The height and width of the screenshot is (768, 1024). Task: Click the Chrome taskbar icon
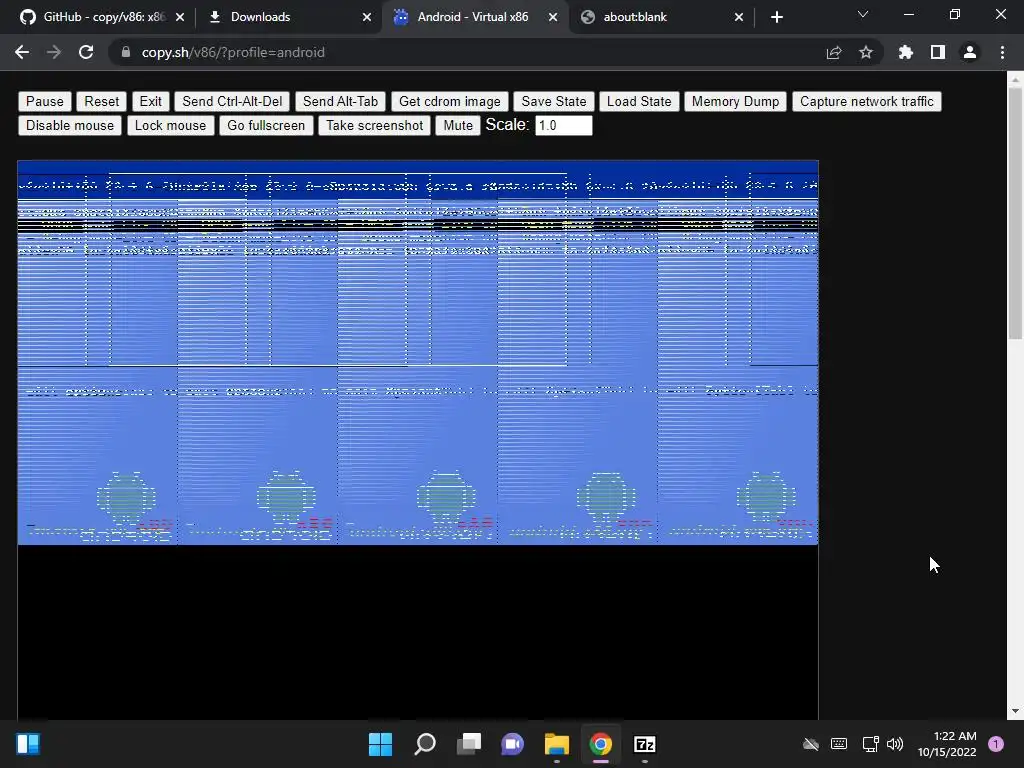pos(601,744)
